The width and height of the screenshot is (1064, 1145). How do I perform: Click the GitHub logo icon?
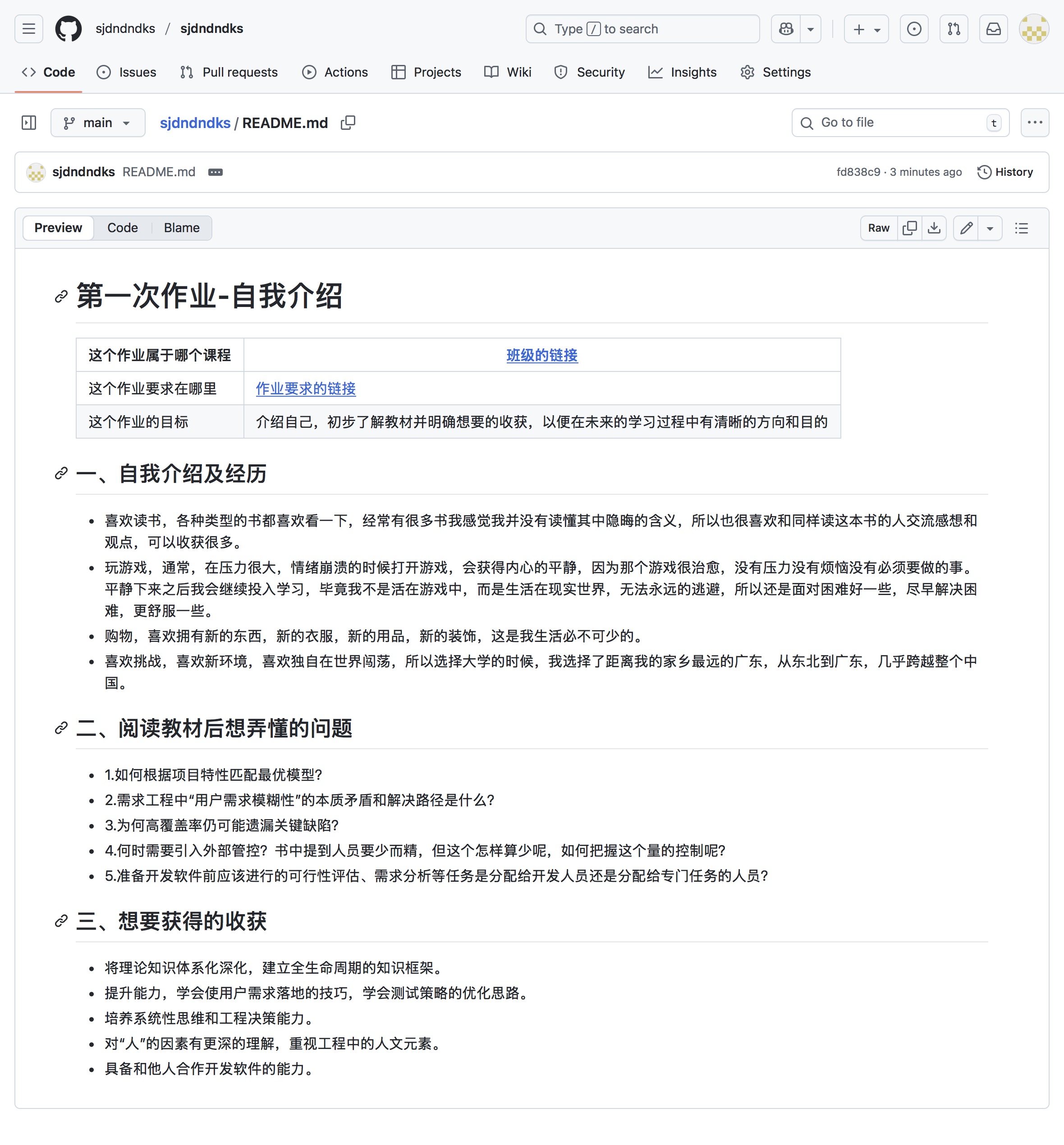pyautogui.click(x=68, y=29)
